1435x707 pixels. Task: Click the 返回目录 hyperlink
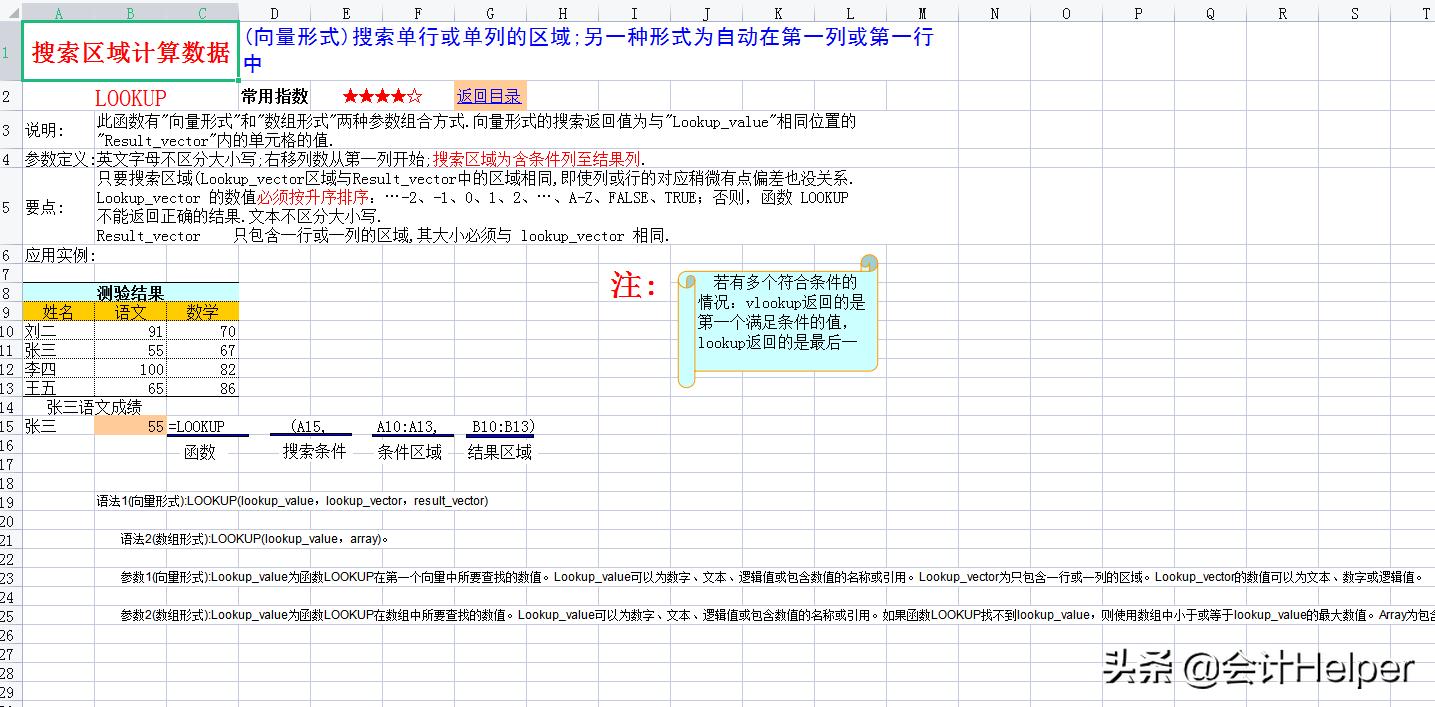click(489, 96)
